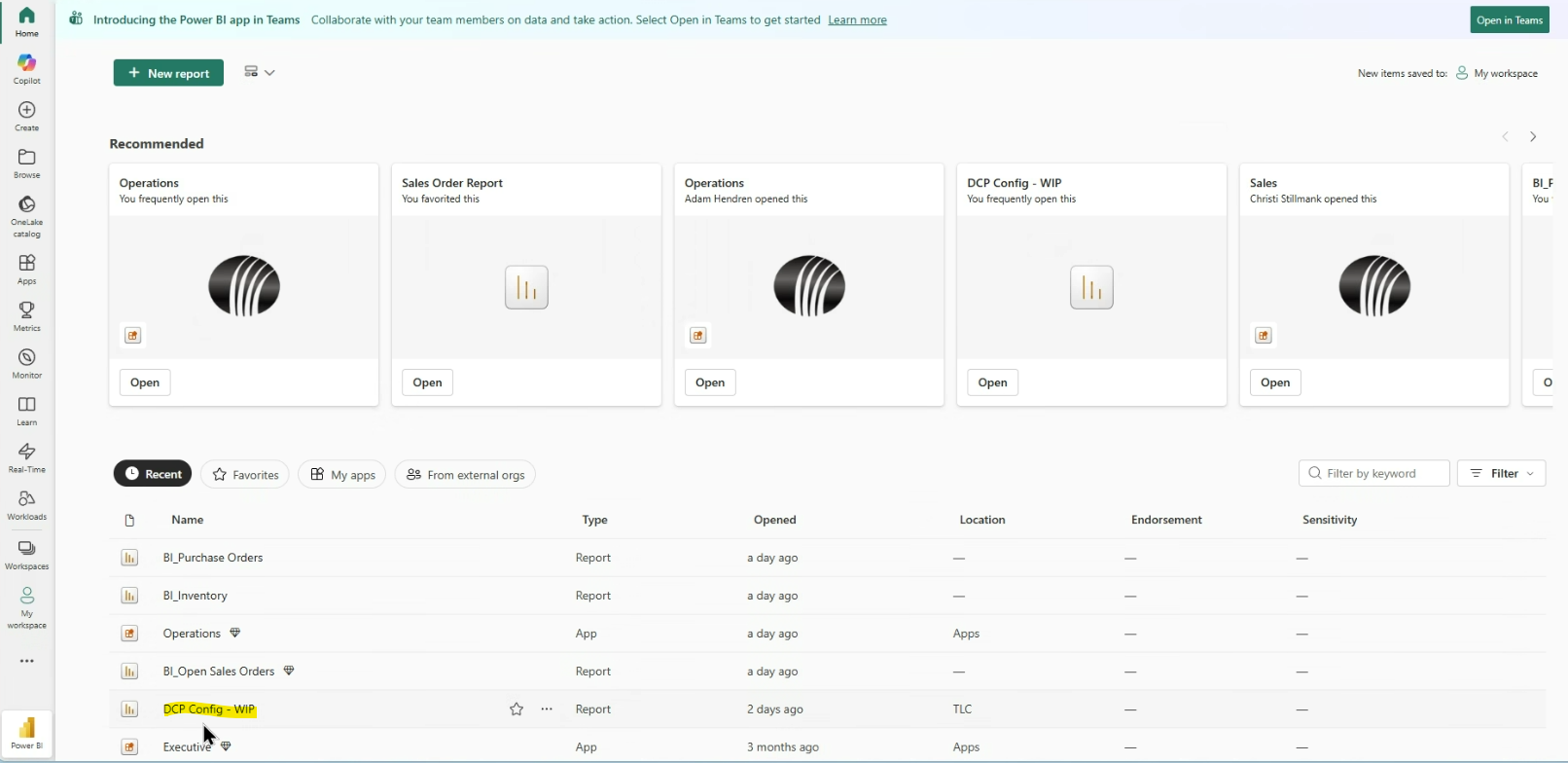Open the OneLake catalog

(27, 216)
